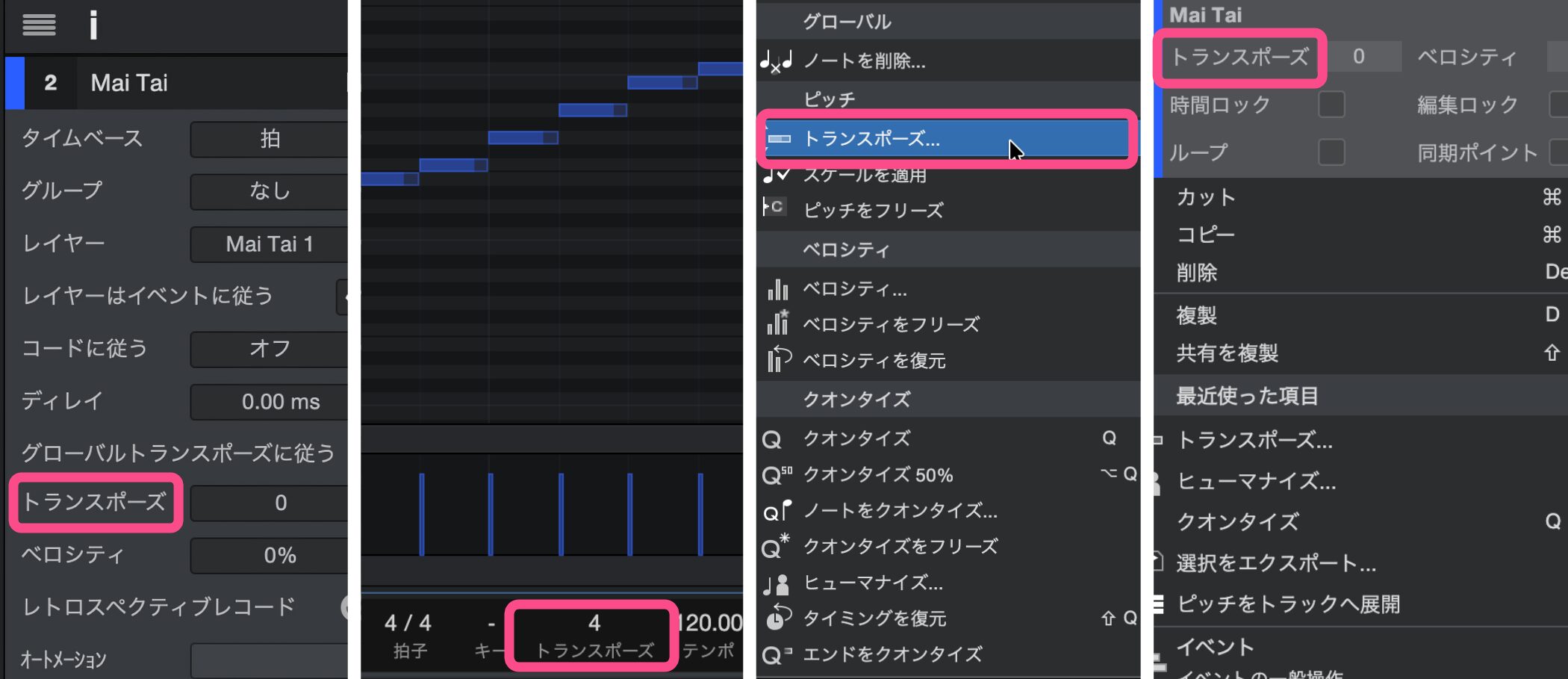The height and width of the screenshot is (679, 1568).
Task: Click the restore timing icon
Action: click(777, 618)
